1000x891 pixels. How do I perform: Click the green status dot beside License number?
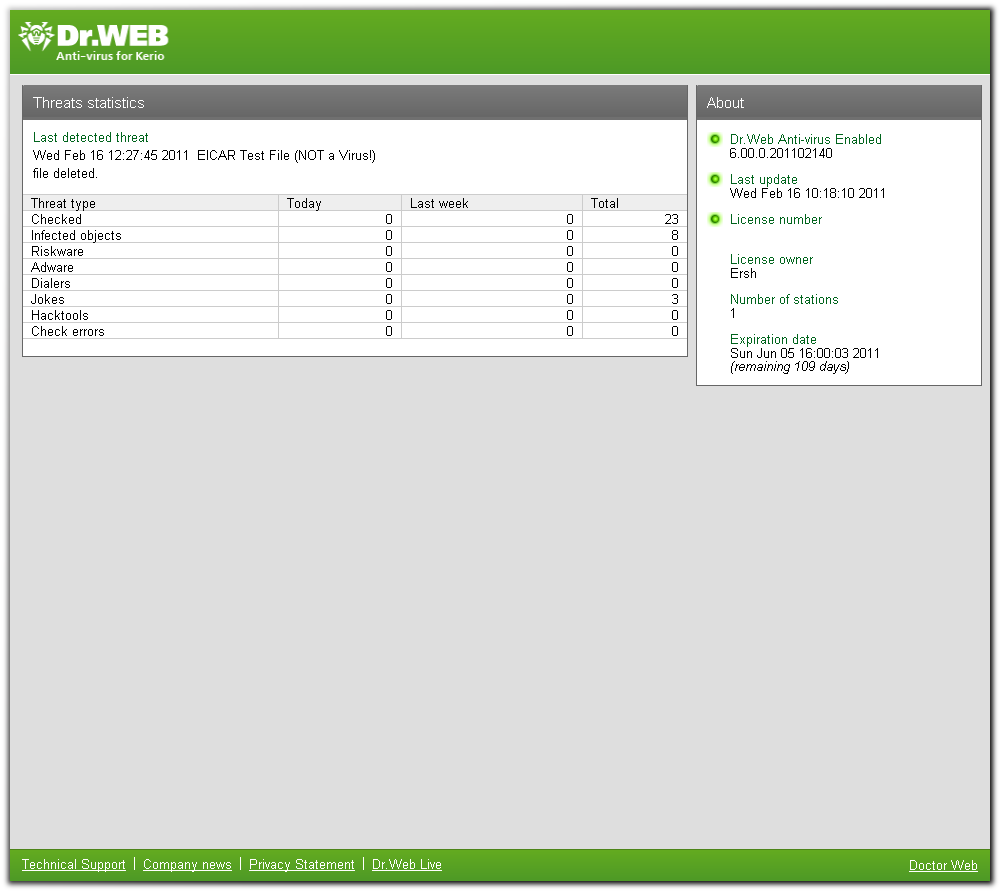(715, 219)
